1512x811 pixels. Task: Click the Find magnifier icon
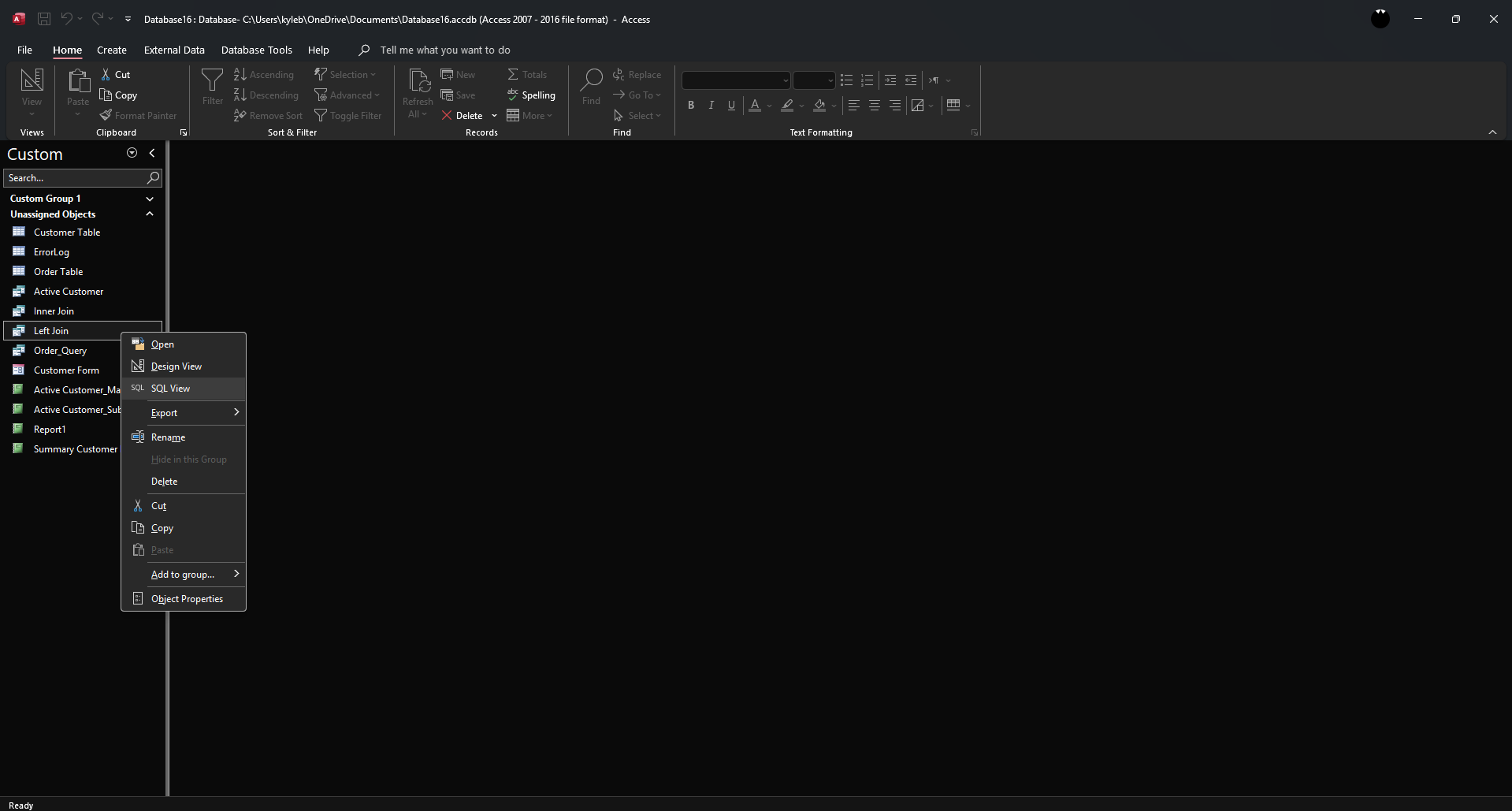click(x=591, y=80)
